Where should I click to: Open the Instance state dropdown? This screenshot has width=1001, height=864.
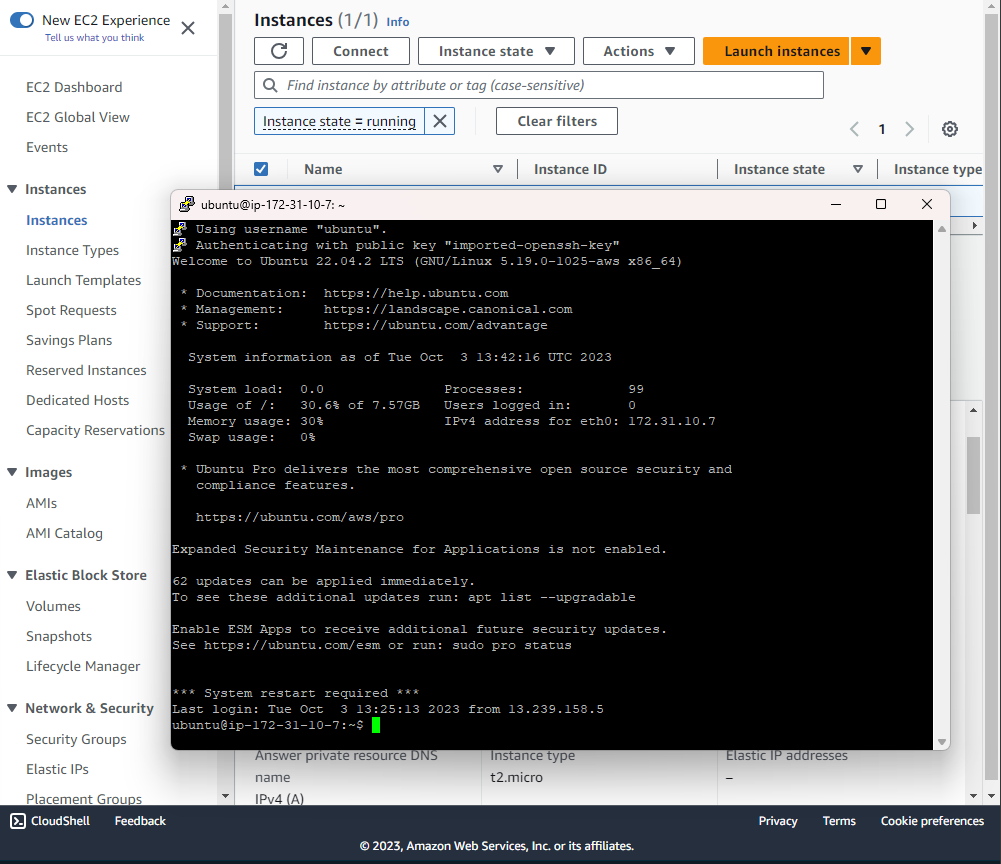496,51
